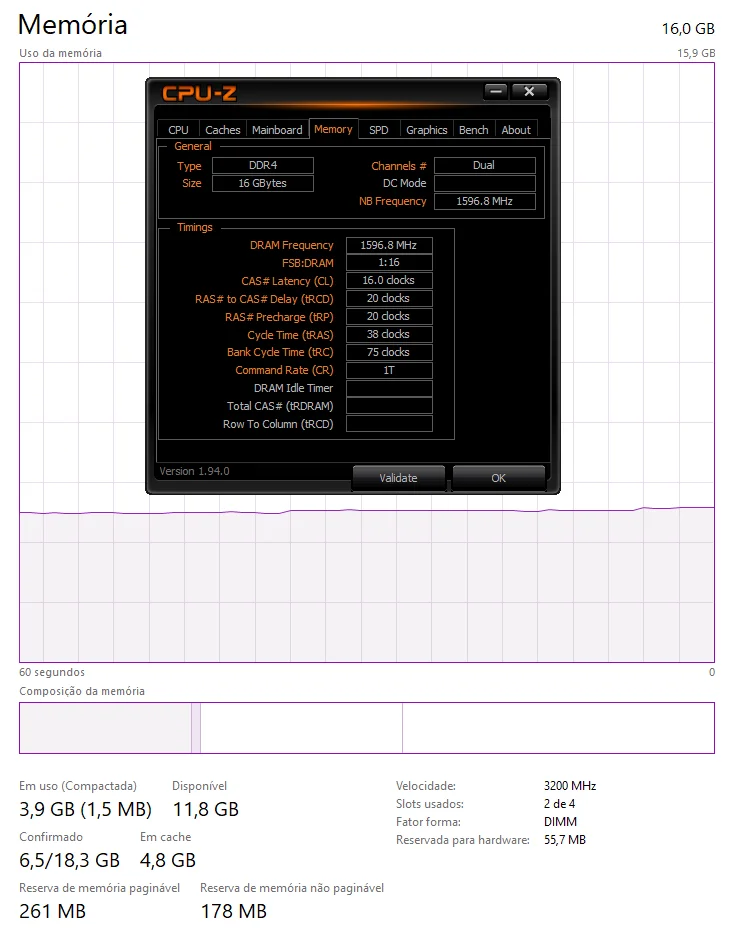Click the Size field showing 16 GBytes
The width and height of the screenshot is (735, 943).
pos(263,183)
